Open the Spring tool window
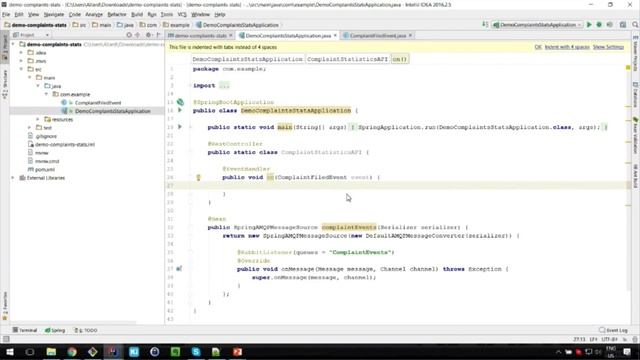640x360 pixels. (55, 330)
